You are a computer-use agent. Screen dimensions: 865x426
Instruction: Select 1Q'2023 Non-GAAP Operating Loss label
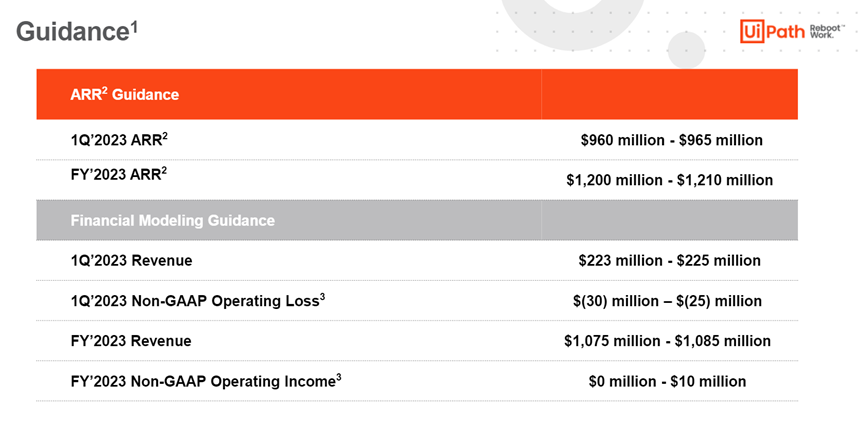pyautogui.click(x=197, y=300)
